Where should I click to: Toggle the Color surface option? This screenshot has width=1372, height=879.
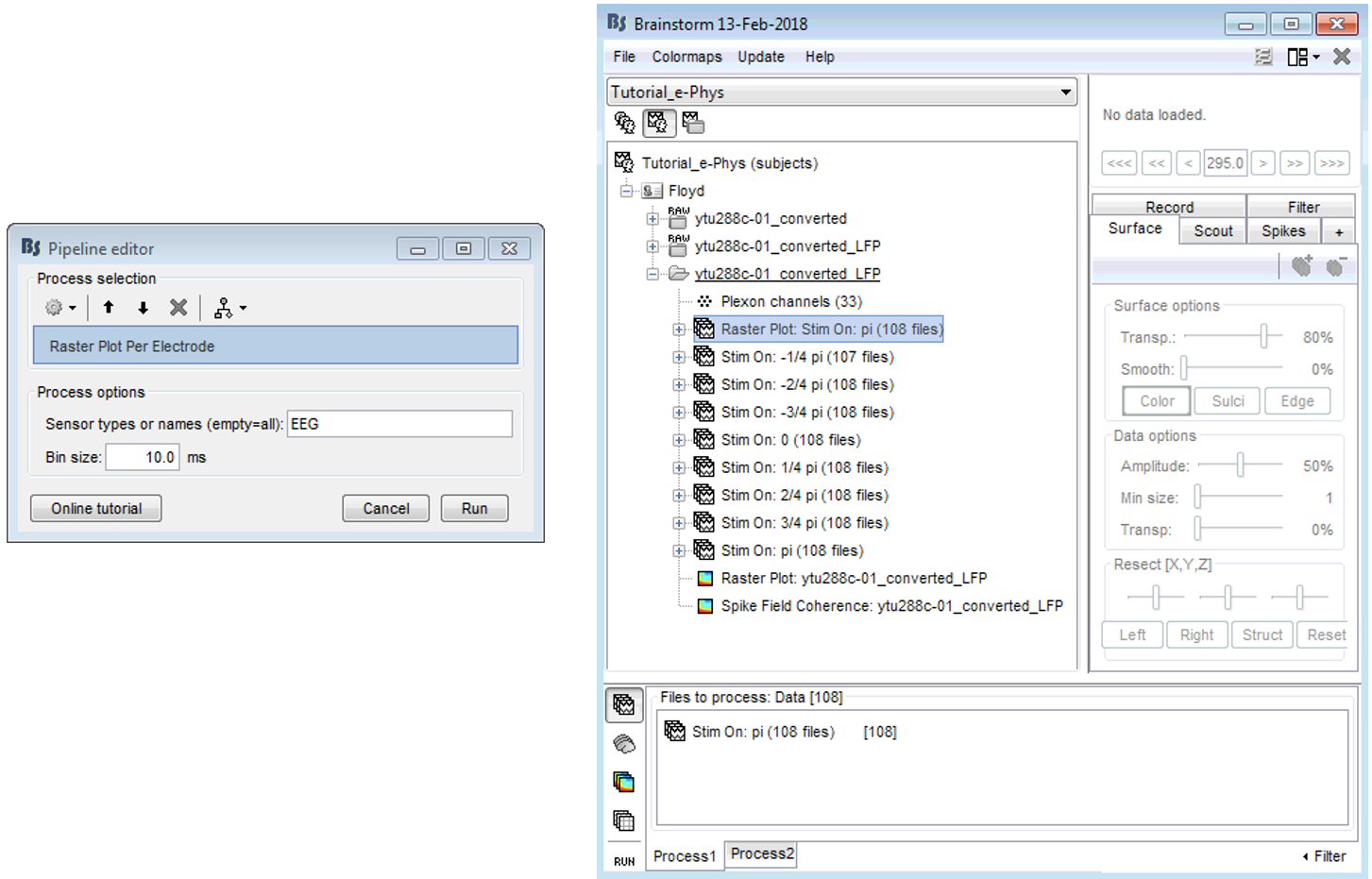tap(1157, 401)
